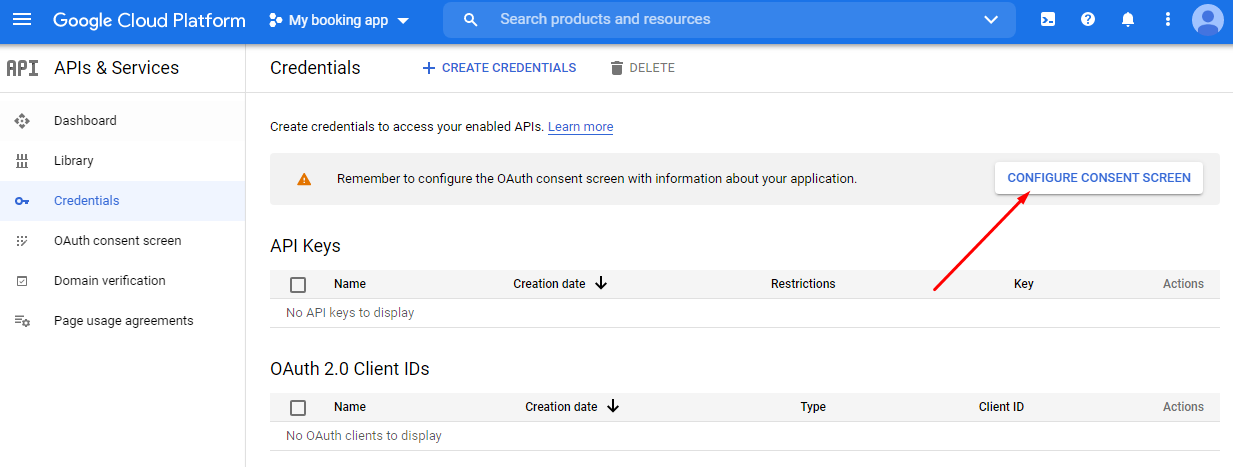This screenshot has width=1233, height=467.
Task: Sort API Keys by Name column
Action: click(350, 284)
